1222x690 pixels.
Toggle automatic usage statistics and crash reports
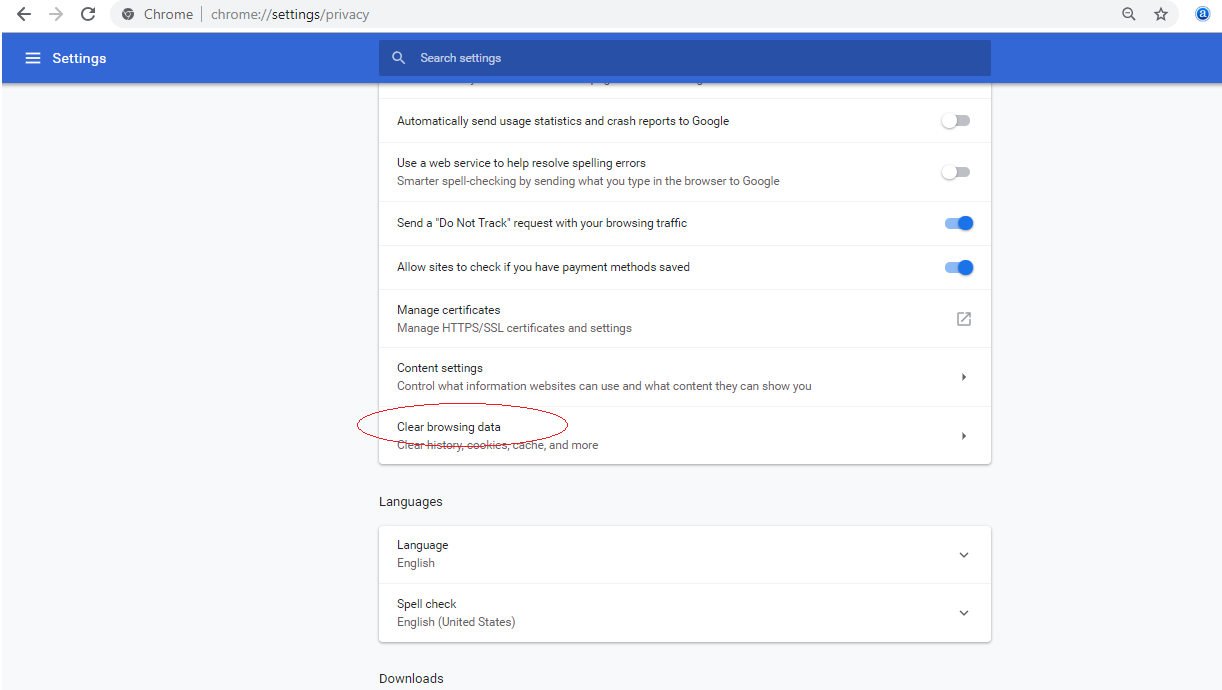click(x=956, y=121)
